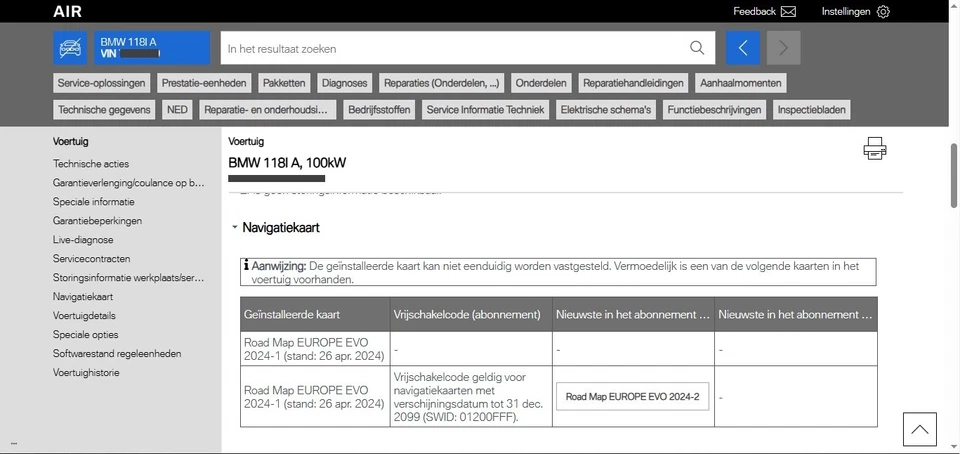Open Functiebeschrijvingen tab
The image size is (960, 454).
(714, 110)
